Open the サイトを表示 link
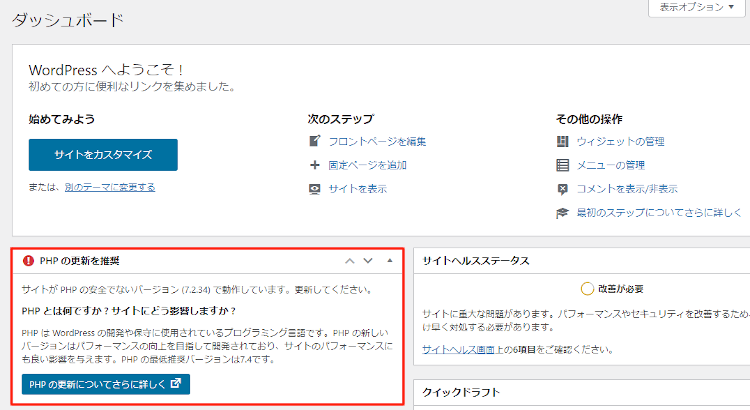The image size is (750, 410). pyautogui.click(x=357, y=189)
